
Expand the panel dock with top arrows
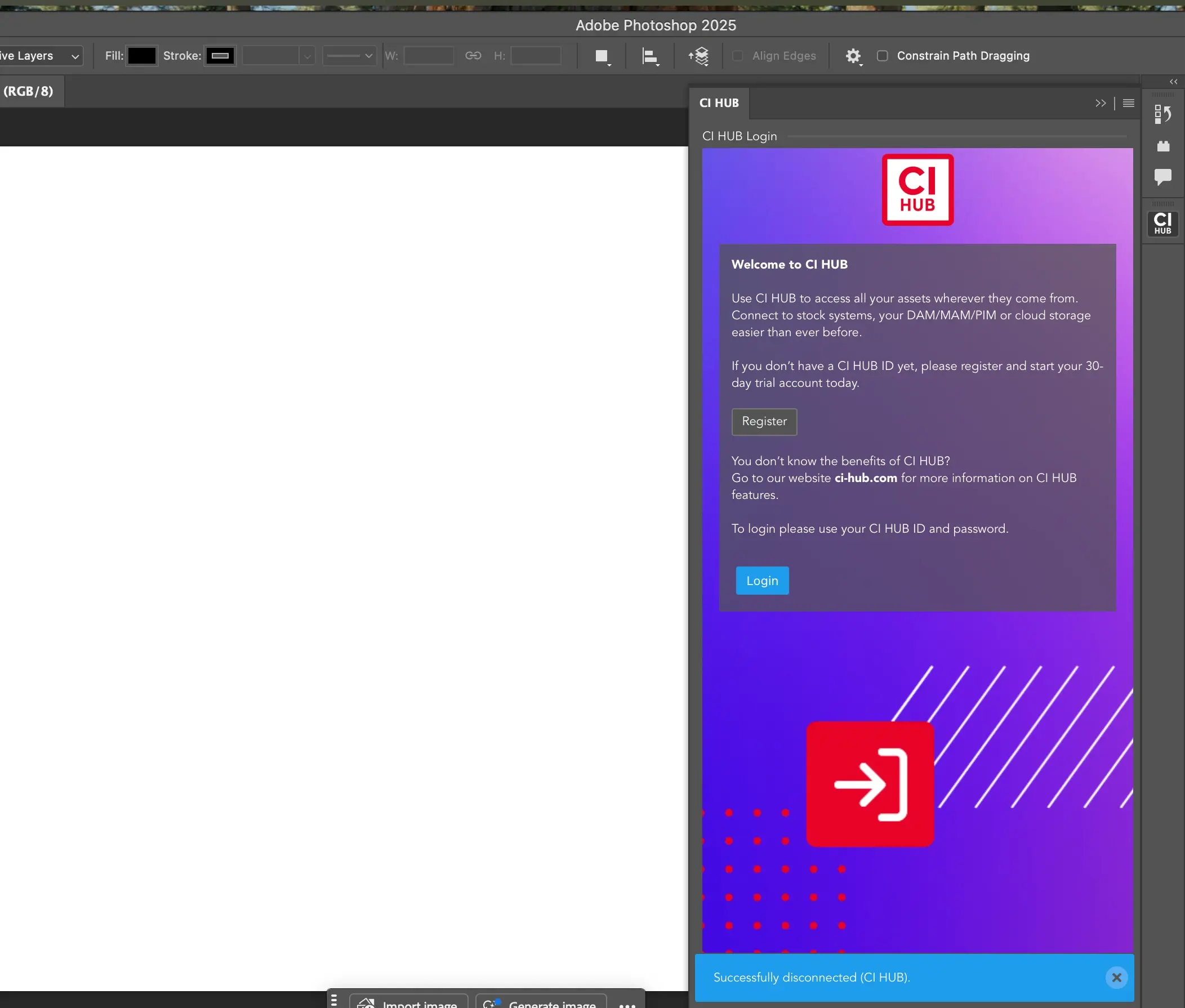tap(1174, 82)
